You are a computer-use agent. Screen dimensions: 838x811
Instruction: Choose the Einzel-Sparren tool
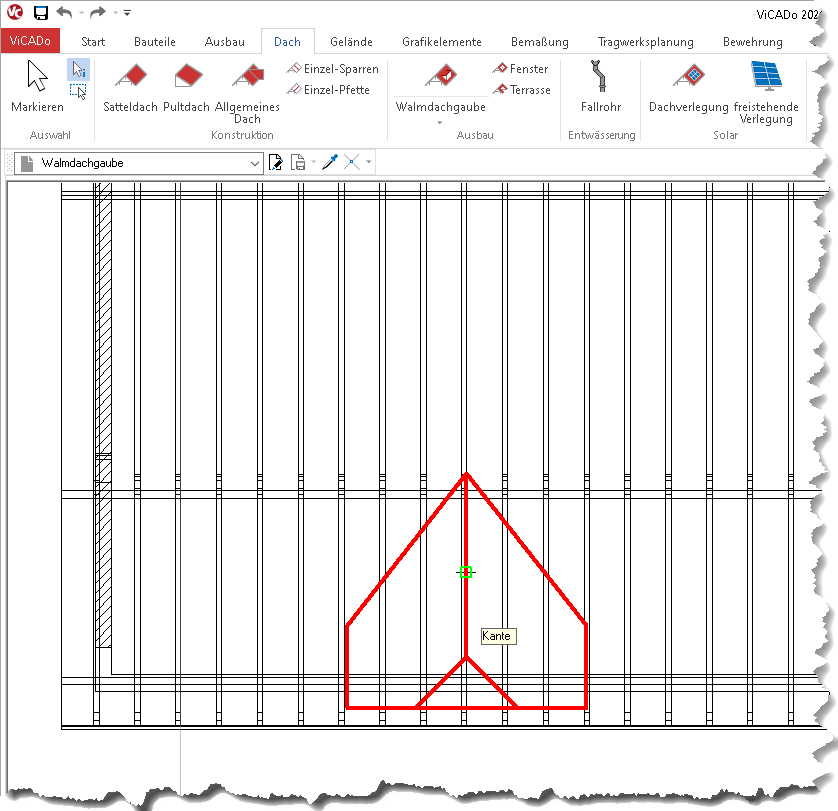click(x=332, y=68)
